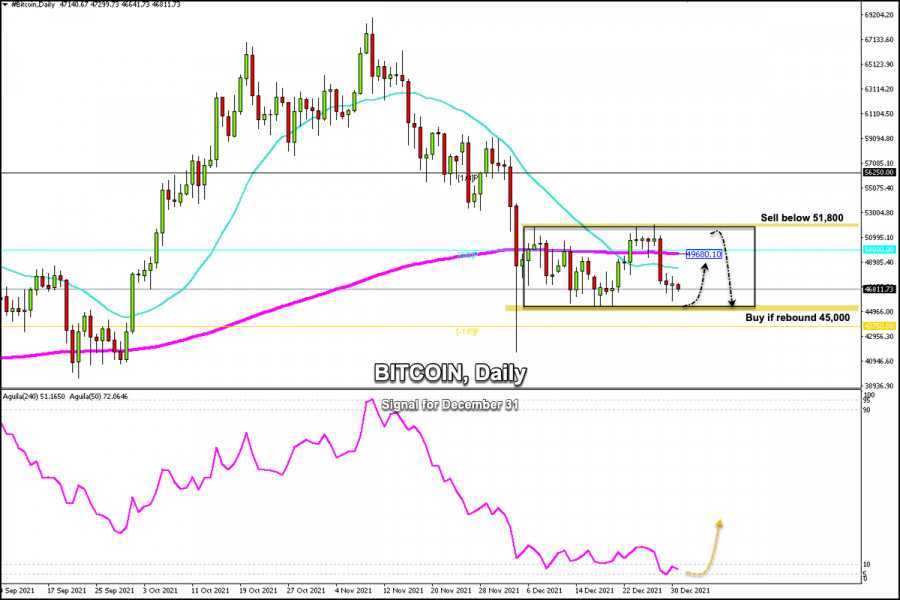Click the Aguila(240) 51.1650 indicator label

pos(34,396)
